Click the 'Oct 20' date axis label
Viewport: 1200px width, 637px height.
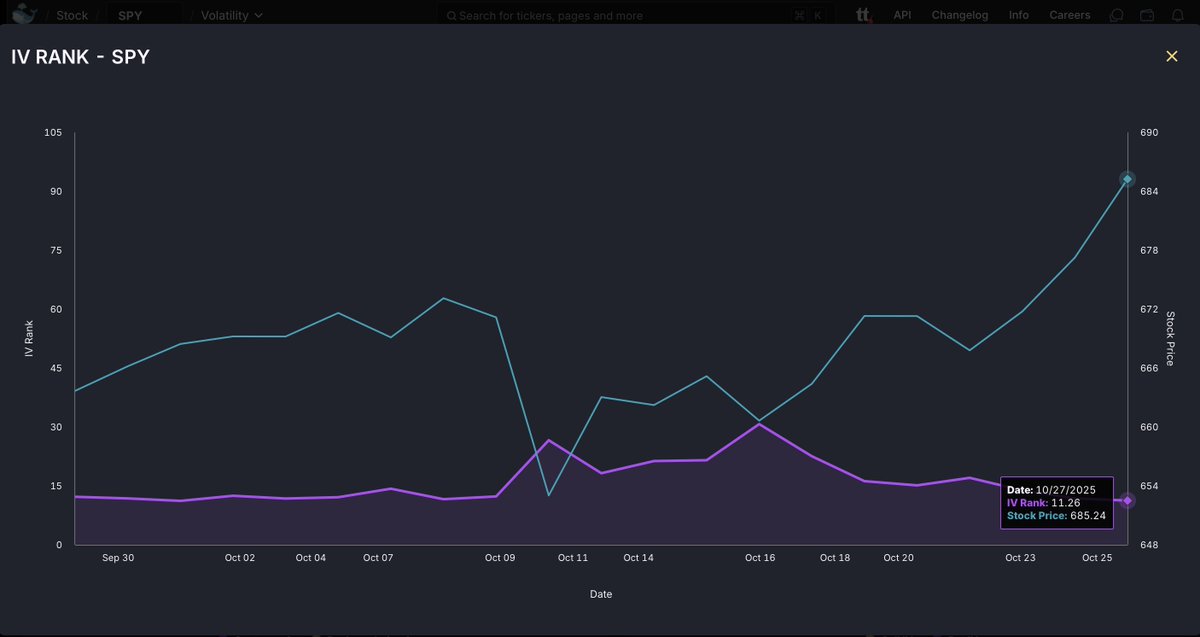coord(899,558)
